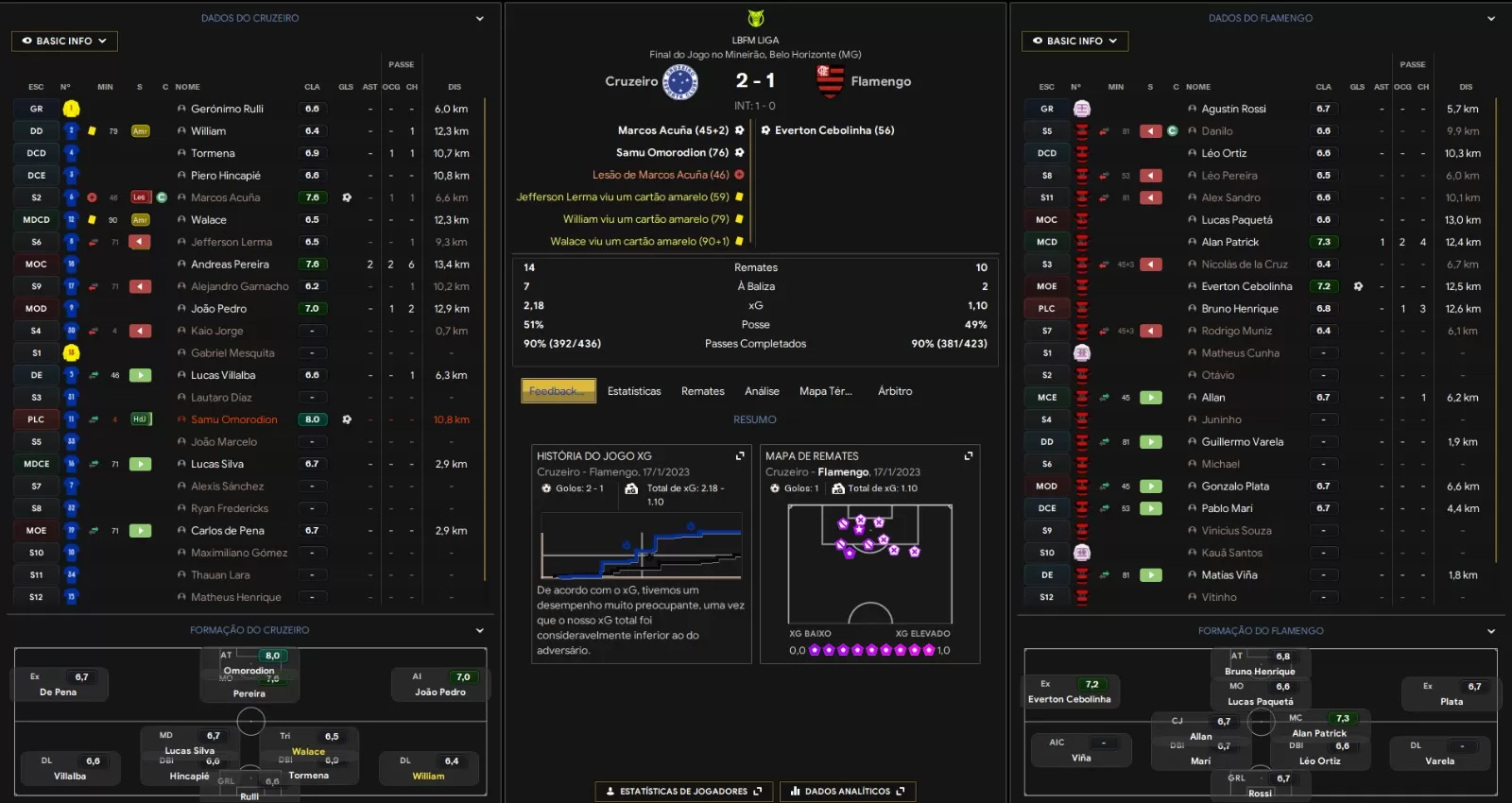The width and height of the screenshot is (1512, 803).
Task: Sort Cruzeiro table by CLA column header
Action: click(312, 87)
